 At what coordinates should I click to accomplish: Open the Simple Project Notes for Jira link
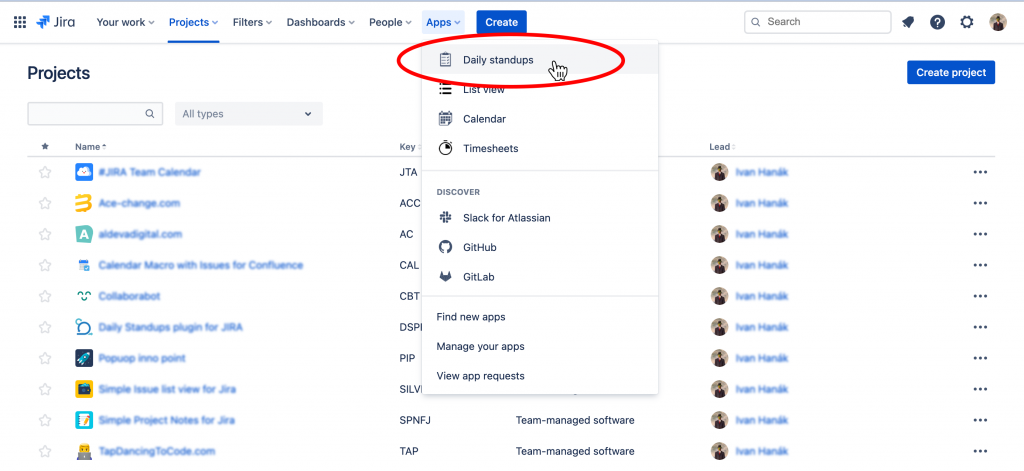tap(167, 420)
